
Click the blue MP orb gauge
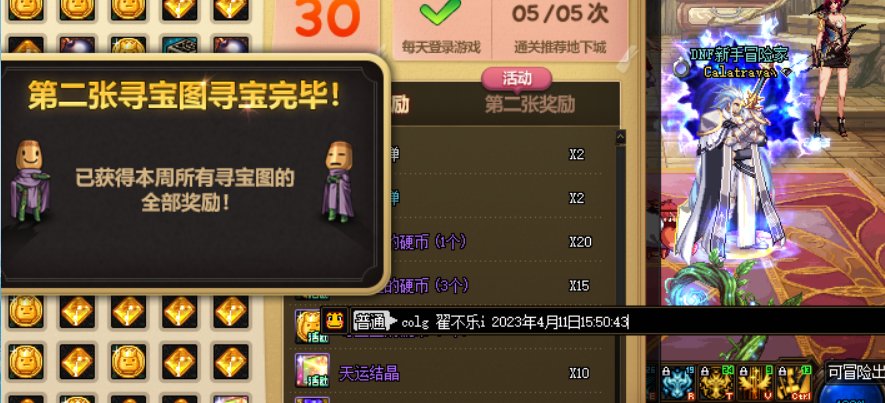(x=853, y=392)
